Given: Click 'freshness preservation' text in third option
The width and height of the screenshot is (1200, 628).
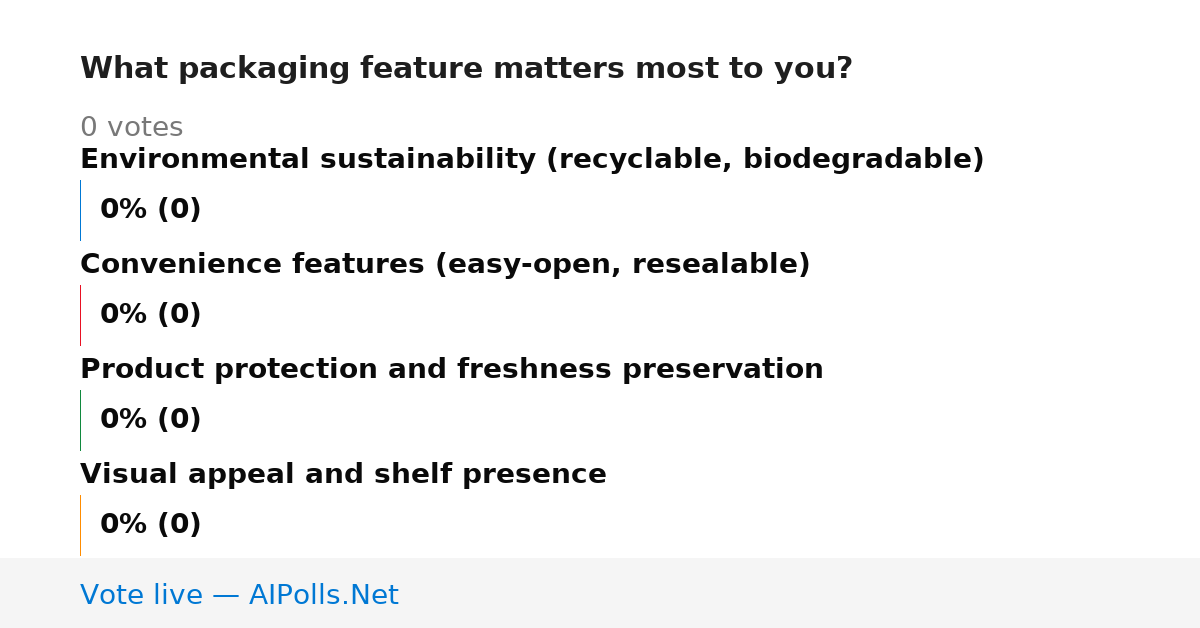Looking at the screenshot, I should [x=640, y=370].
